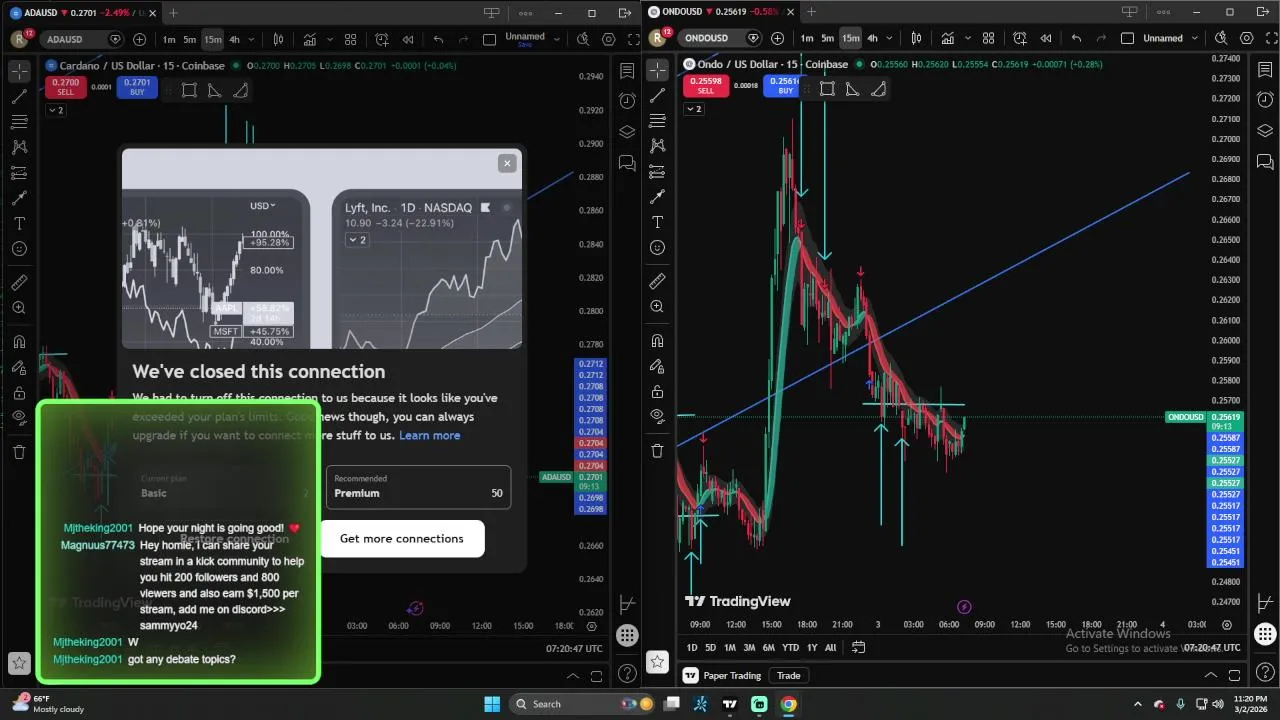Close the 'We've closed this connection' dialog
1280x720 pixels.
pyautogui.click(x=507, y=163)
